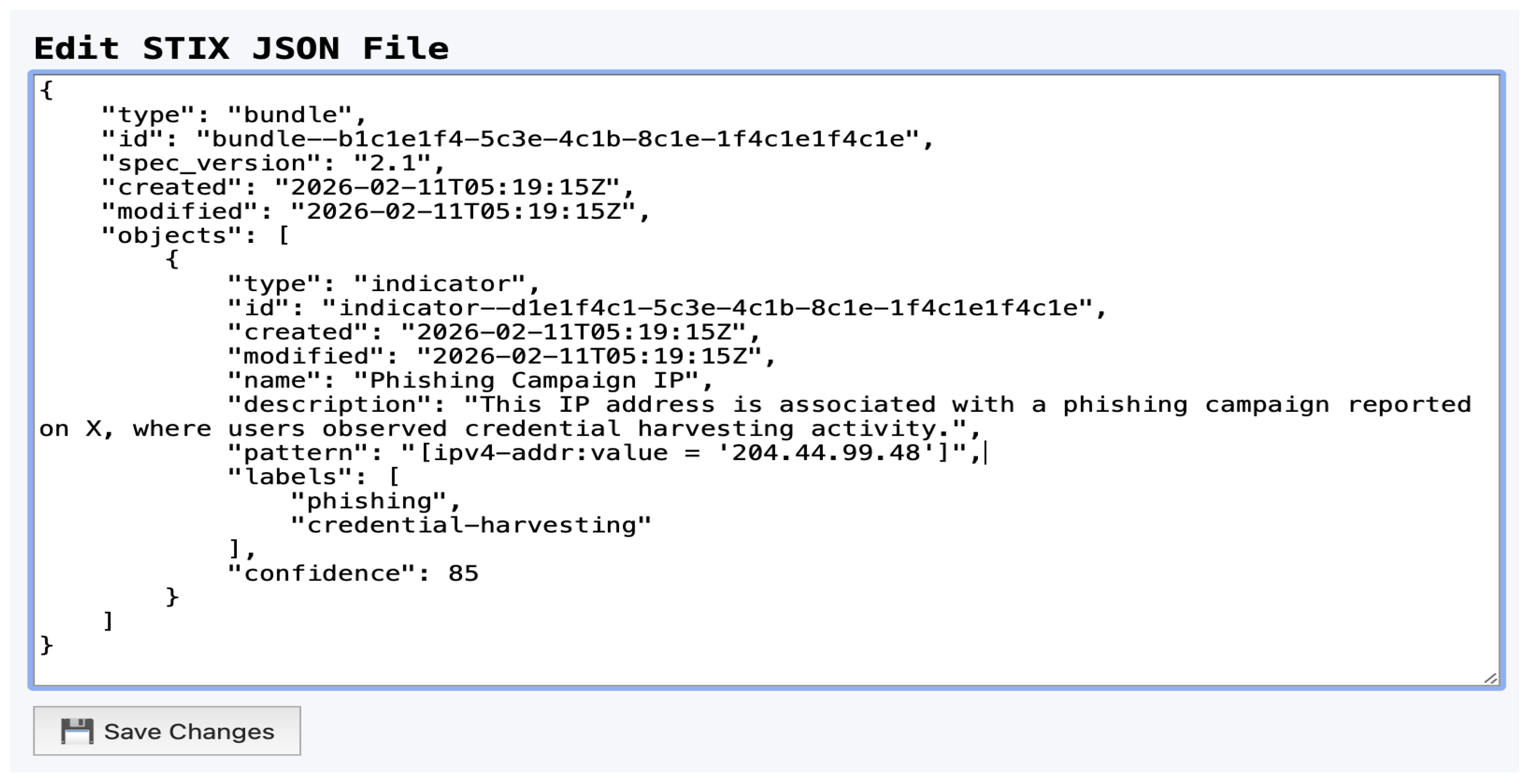Click the "labels": [ opening line
1528x784 pixels.
click(314, 477)
